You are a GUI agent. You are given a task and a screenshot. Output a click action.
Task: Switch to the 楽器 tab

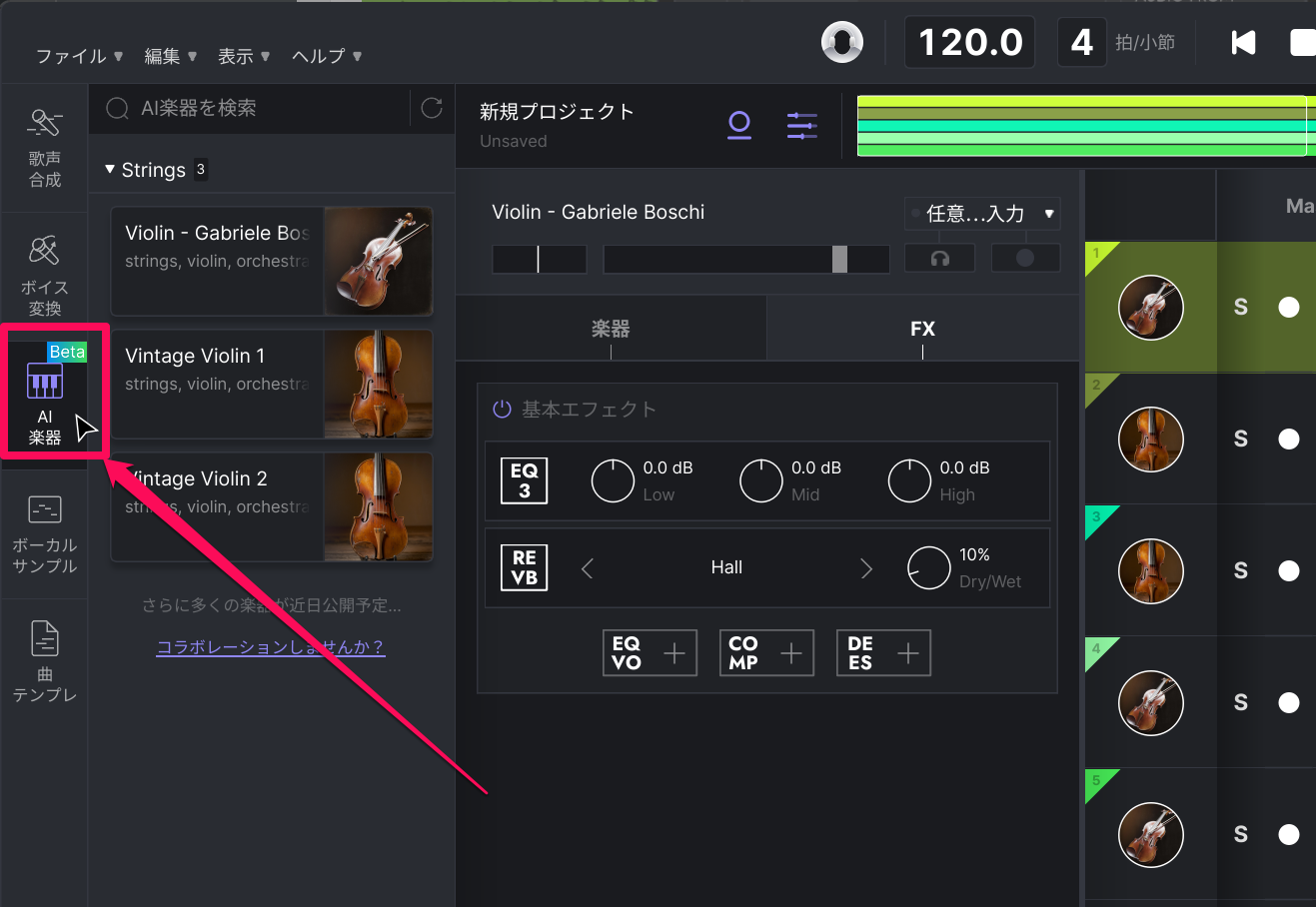point(611,329)
